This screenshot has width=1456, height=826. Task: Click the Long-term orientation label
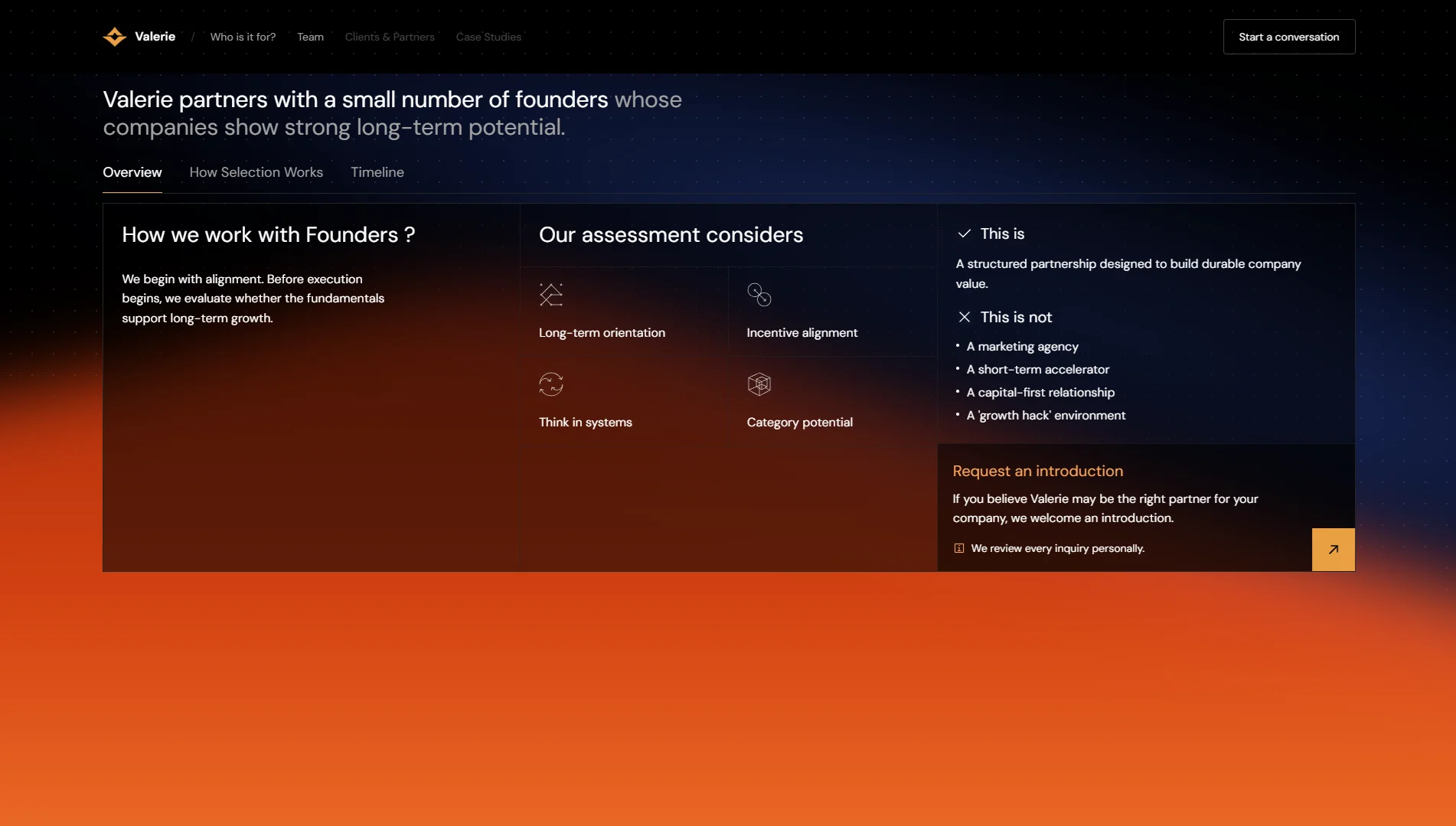(602, 333)
